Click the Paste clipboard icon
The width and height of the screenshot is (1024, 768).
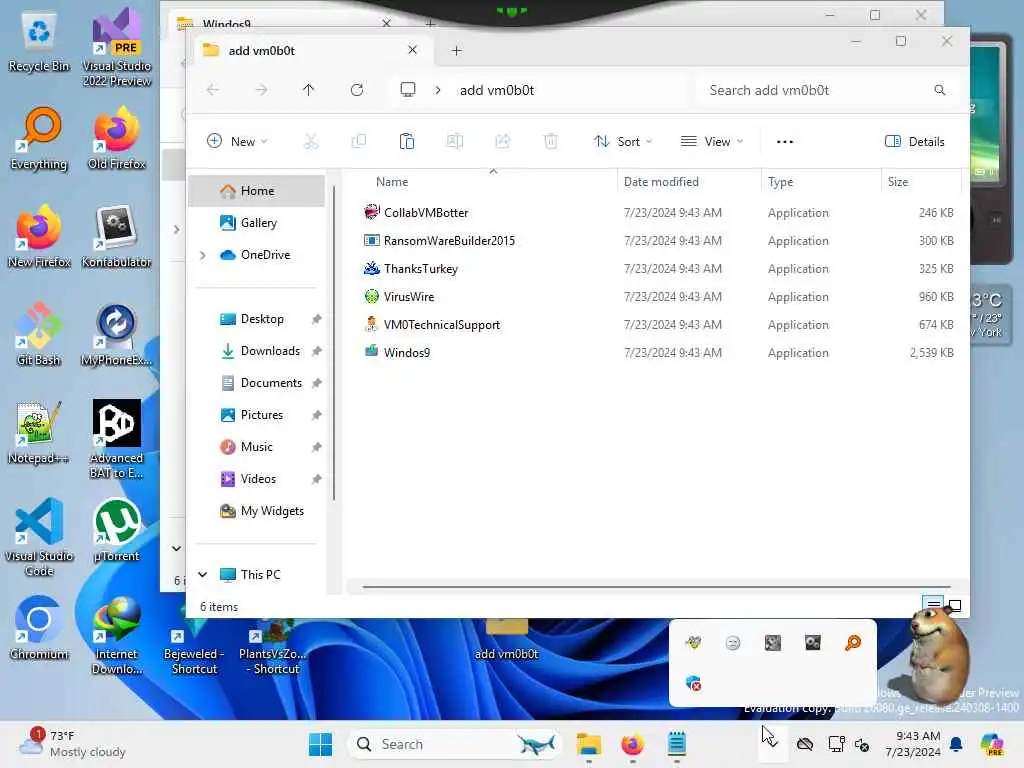point(406,141)
